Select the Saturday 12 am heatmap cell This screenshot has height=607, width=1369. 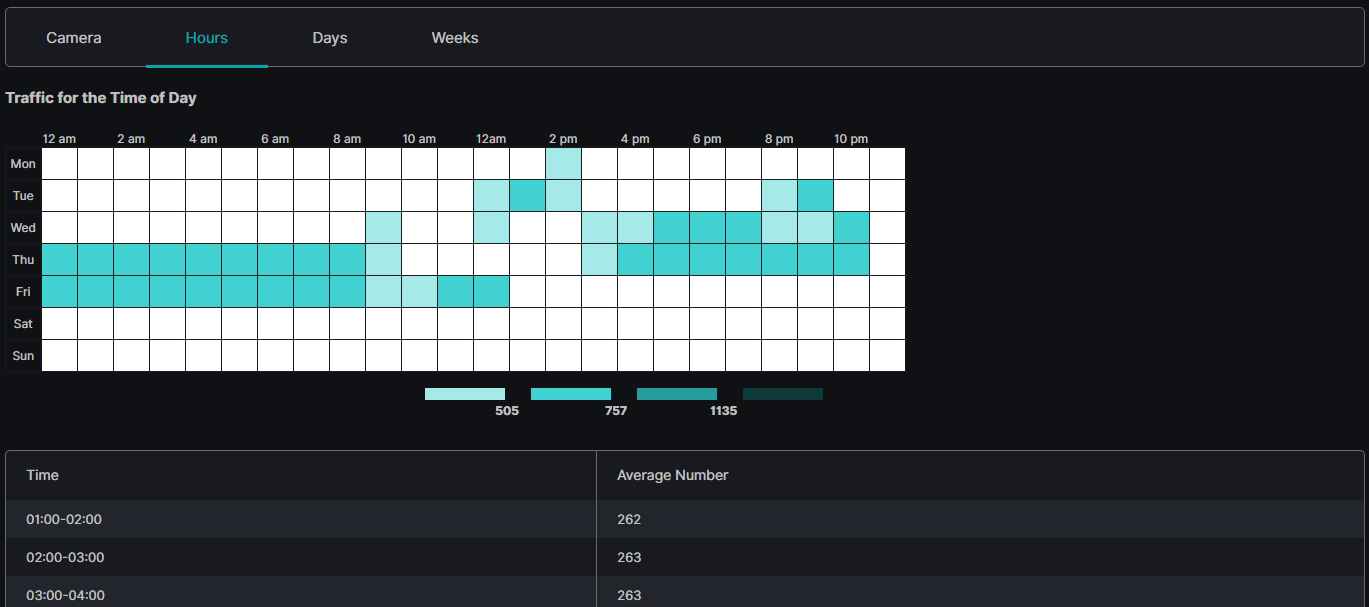(60, 324)
